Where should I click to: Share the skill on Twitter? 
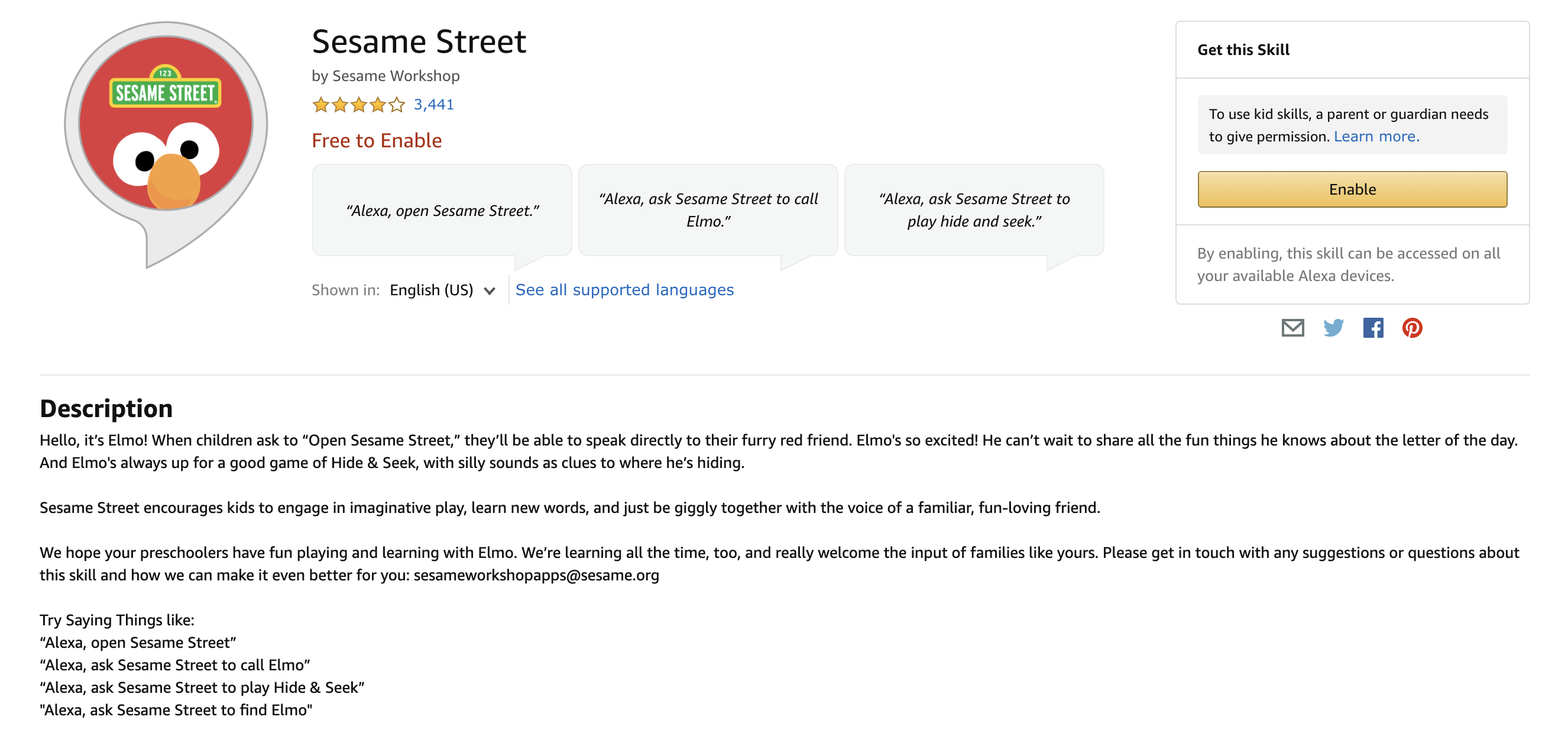tap(1333, 328)
